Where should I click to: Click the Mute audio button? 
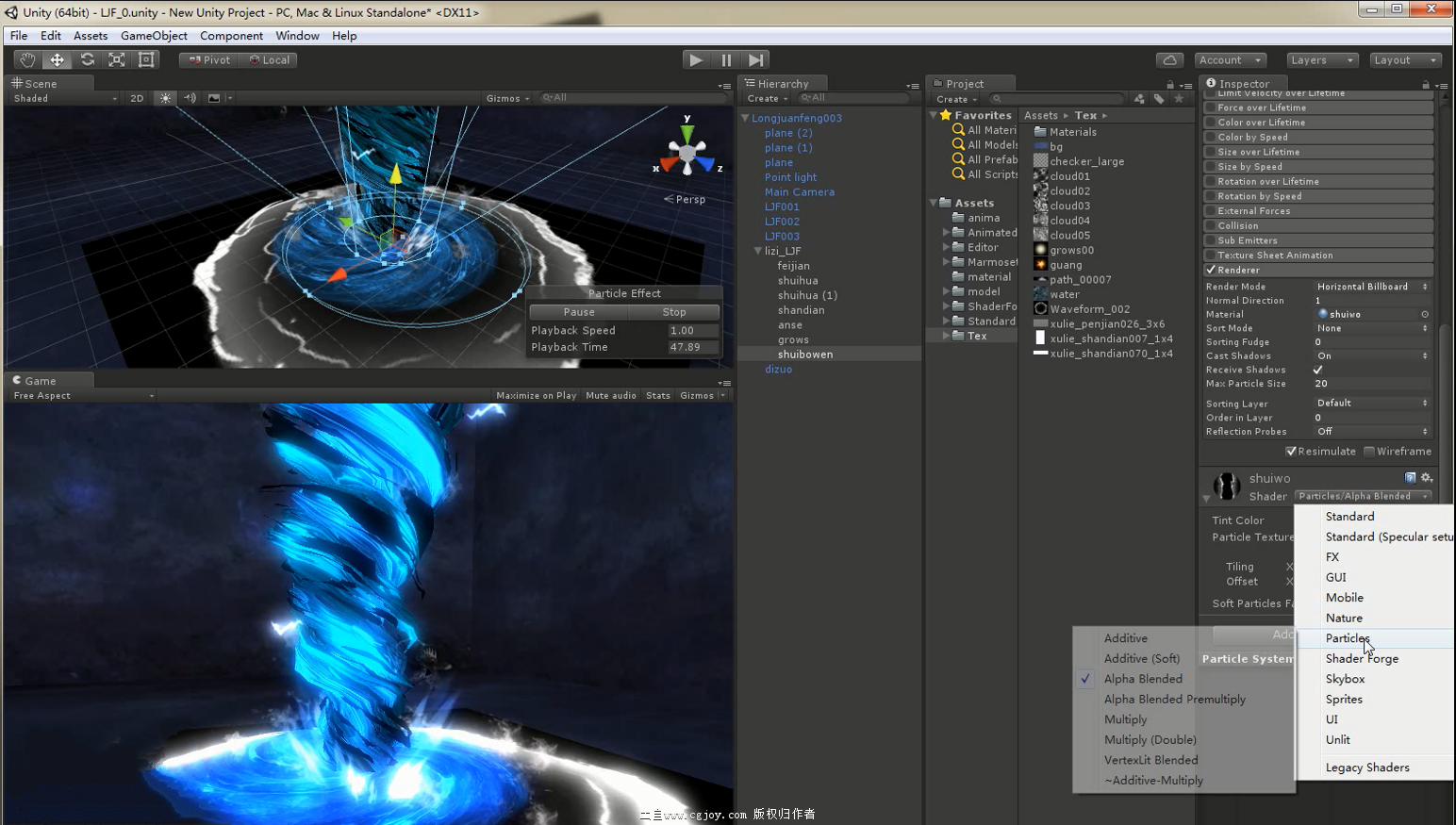pos(611,396)
